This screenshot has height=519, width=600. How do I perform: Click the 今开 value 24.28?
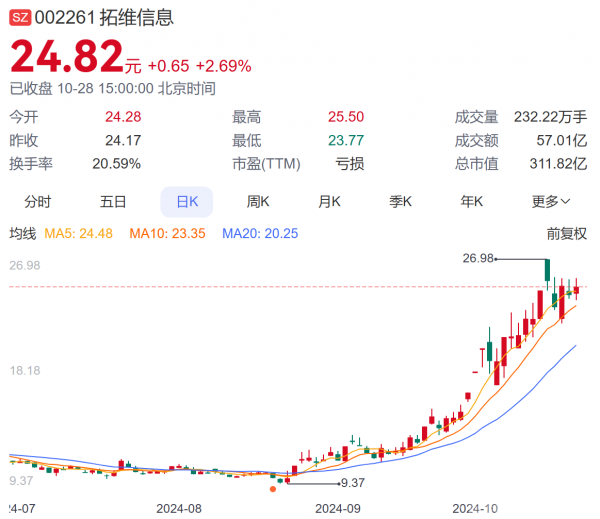coord(123,117)
